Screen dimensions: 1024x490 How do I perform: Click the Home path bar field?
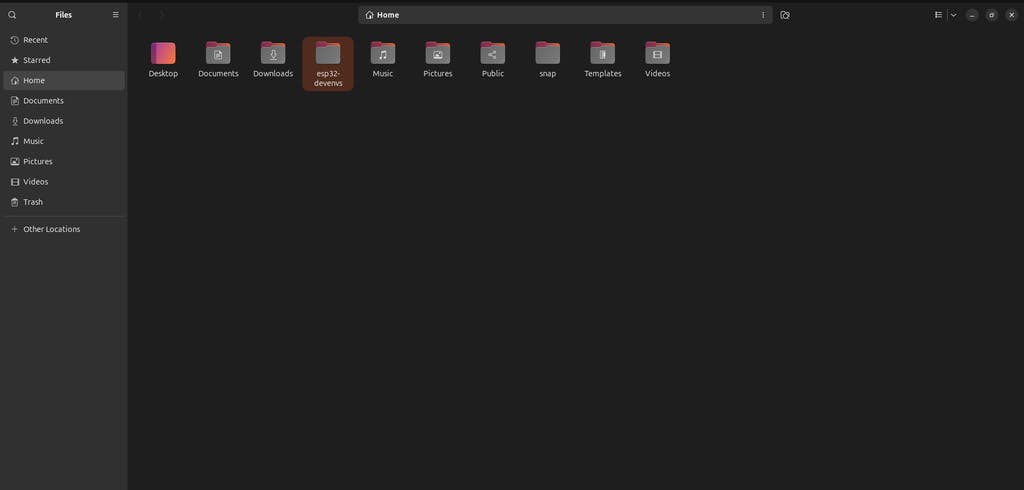[565, 15]
